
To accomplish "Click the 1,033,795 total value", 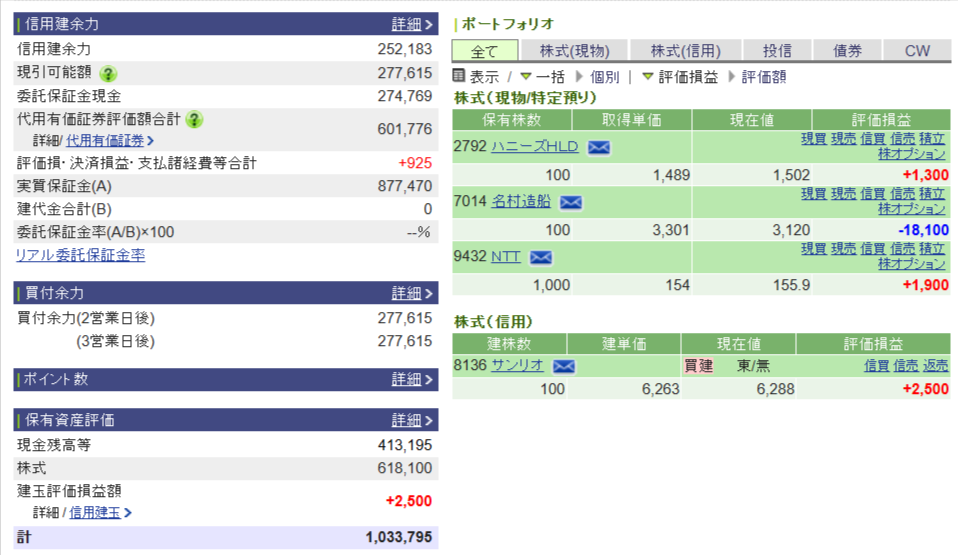I will [x=398, y=537].
